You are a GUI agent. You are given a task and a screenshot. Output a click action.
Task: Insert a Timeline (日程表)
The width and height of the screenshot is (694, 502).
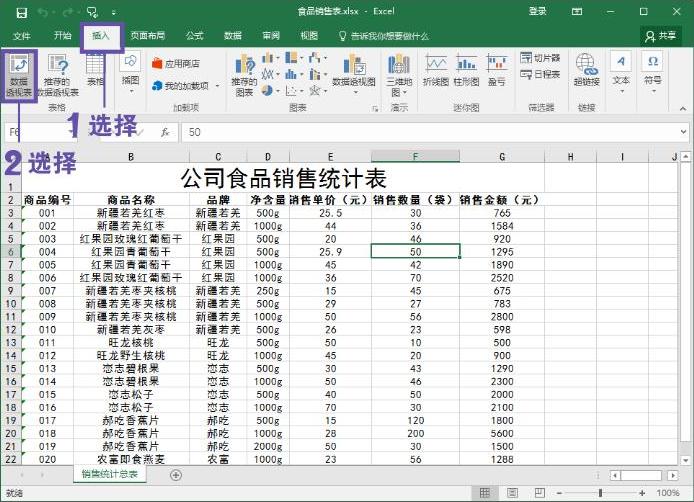pyautogui.click(x=540, y=74)
